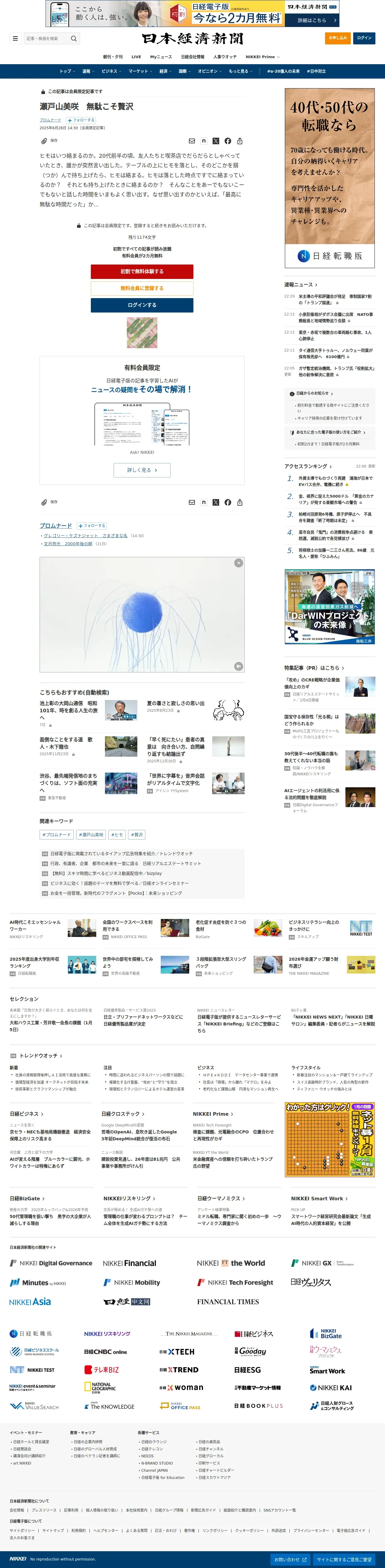This screenshot has height=1568, width=385.
Task: Open the #贅沢 keyword tag
Action: tap(136, 834)
